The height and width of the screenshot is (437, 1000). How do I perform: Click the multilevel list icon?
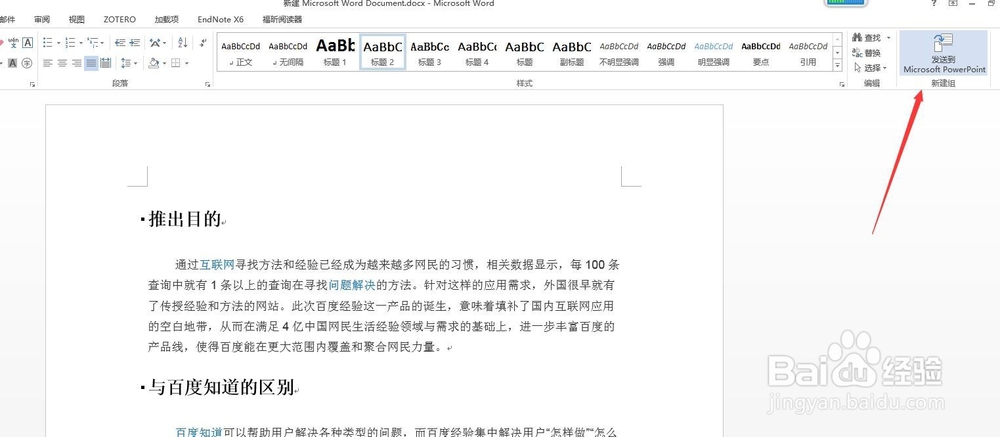coord(92,43)
